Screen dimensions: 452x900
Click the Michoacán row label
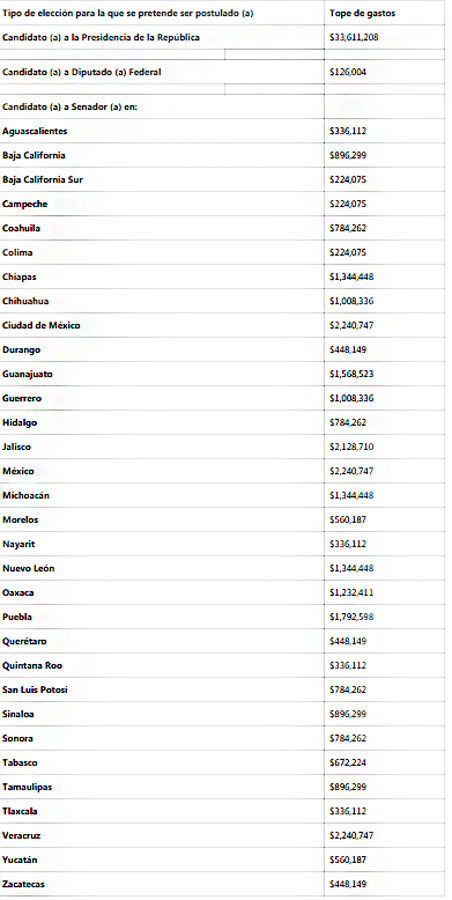click(x=26, y=496)
